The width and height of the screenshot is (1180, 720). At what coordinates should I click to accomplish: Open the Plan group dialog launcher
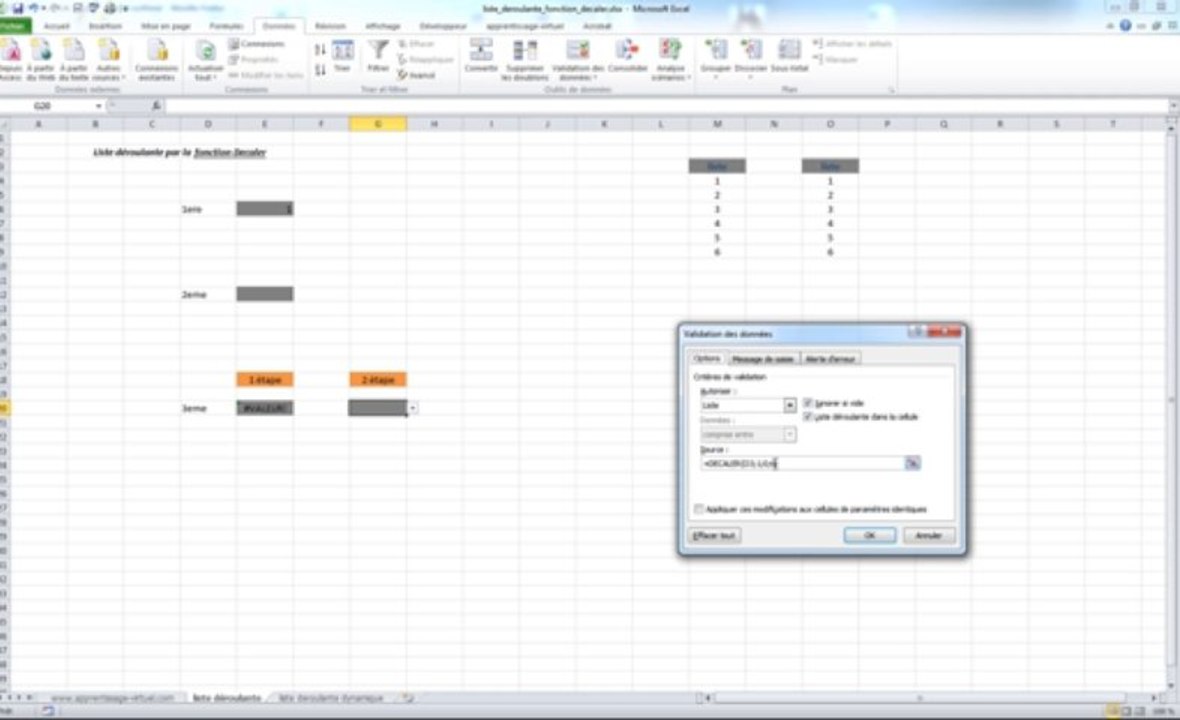892,90
